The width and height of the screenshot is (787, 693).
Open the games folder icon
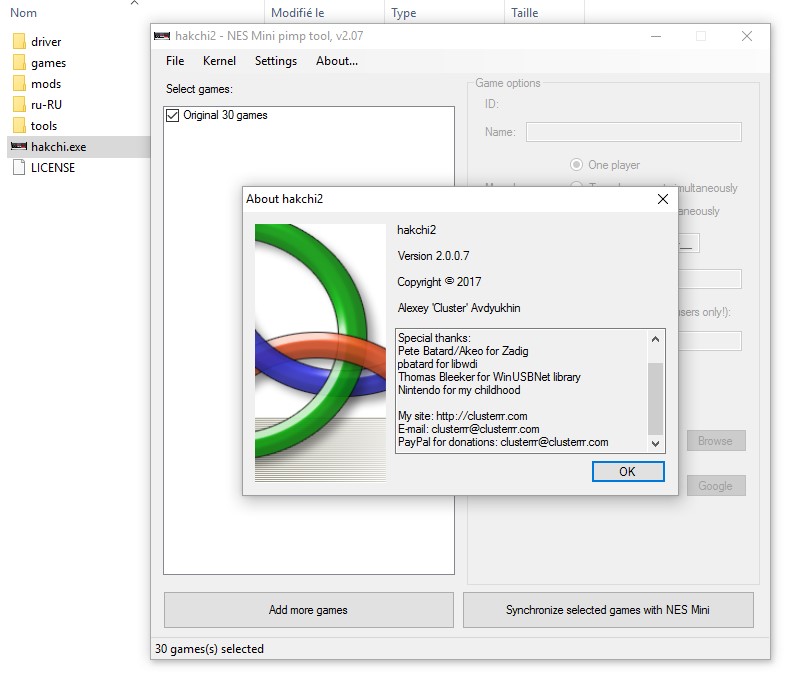coord(19,62)
